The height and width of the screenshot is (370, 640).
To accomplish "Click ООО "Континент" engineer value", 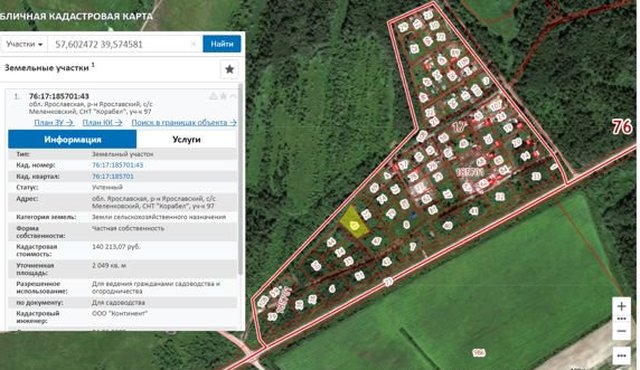I will click(x=120, y=313).
